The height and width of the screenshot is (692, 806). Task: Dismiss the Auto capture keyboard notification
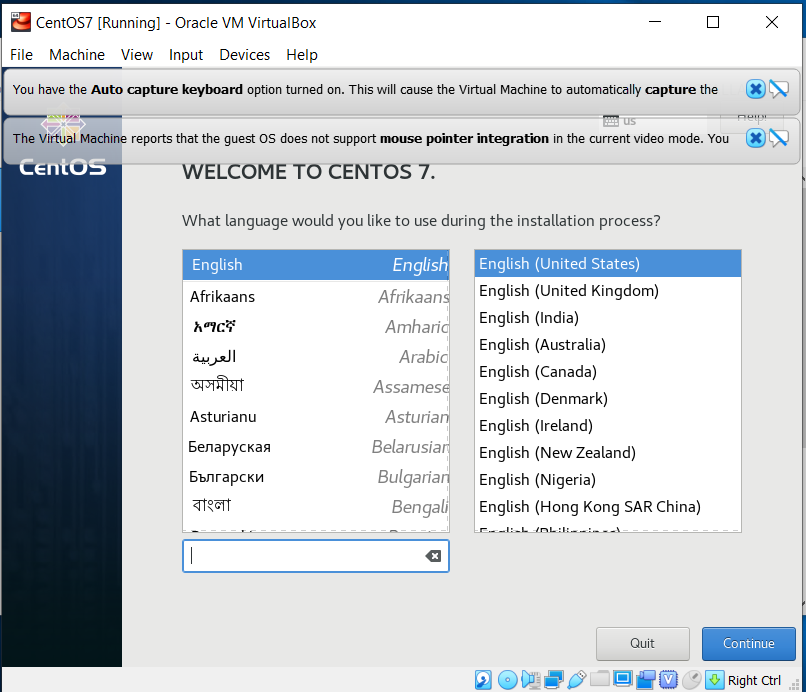point(755,89)
